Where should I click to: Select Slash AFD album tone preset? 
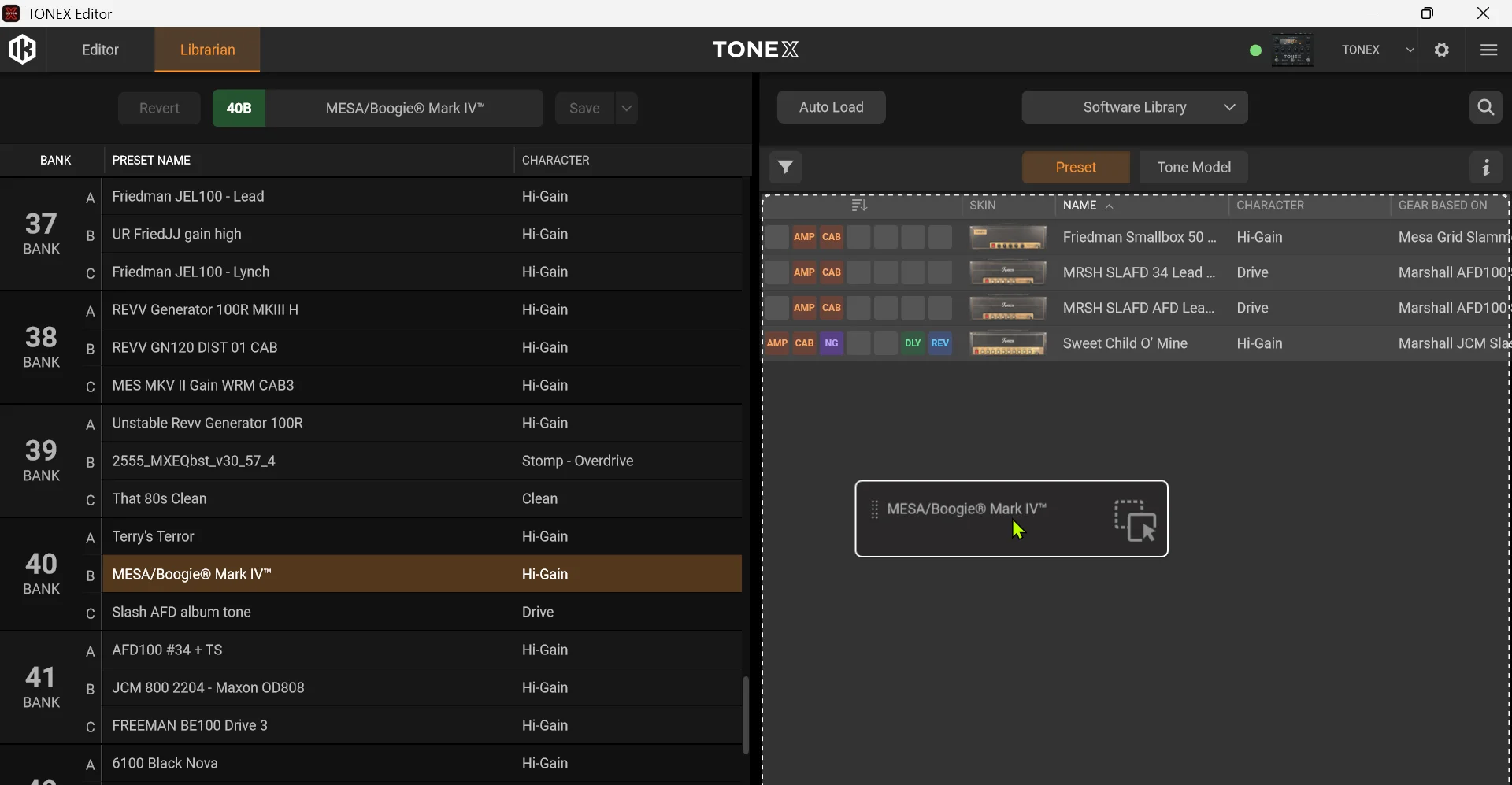(422, 612)
